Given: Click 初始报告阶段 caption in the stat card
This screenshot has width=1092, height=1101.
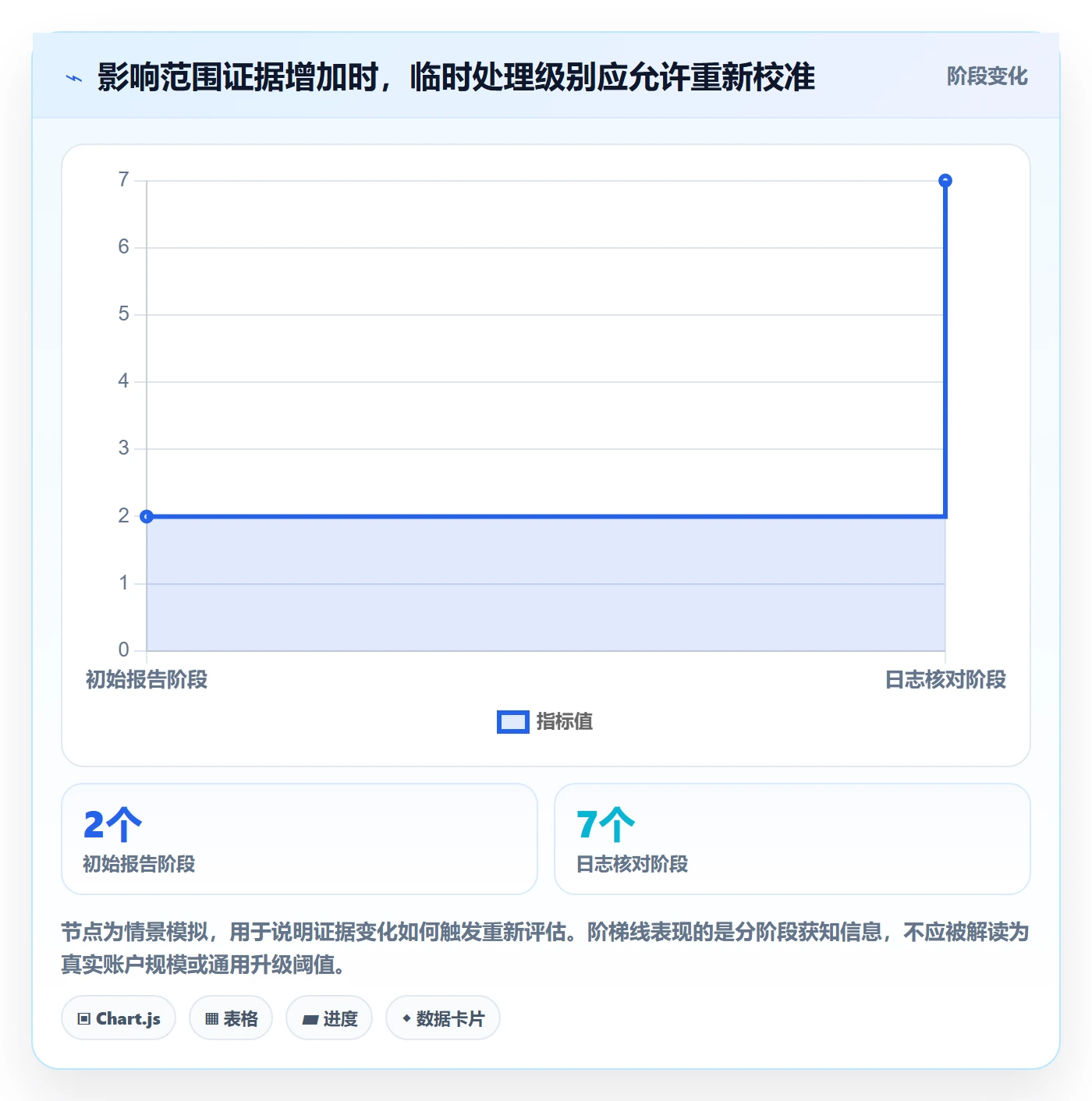Looking at the screenshot, I should (x=139, y=864).
